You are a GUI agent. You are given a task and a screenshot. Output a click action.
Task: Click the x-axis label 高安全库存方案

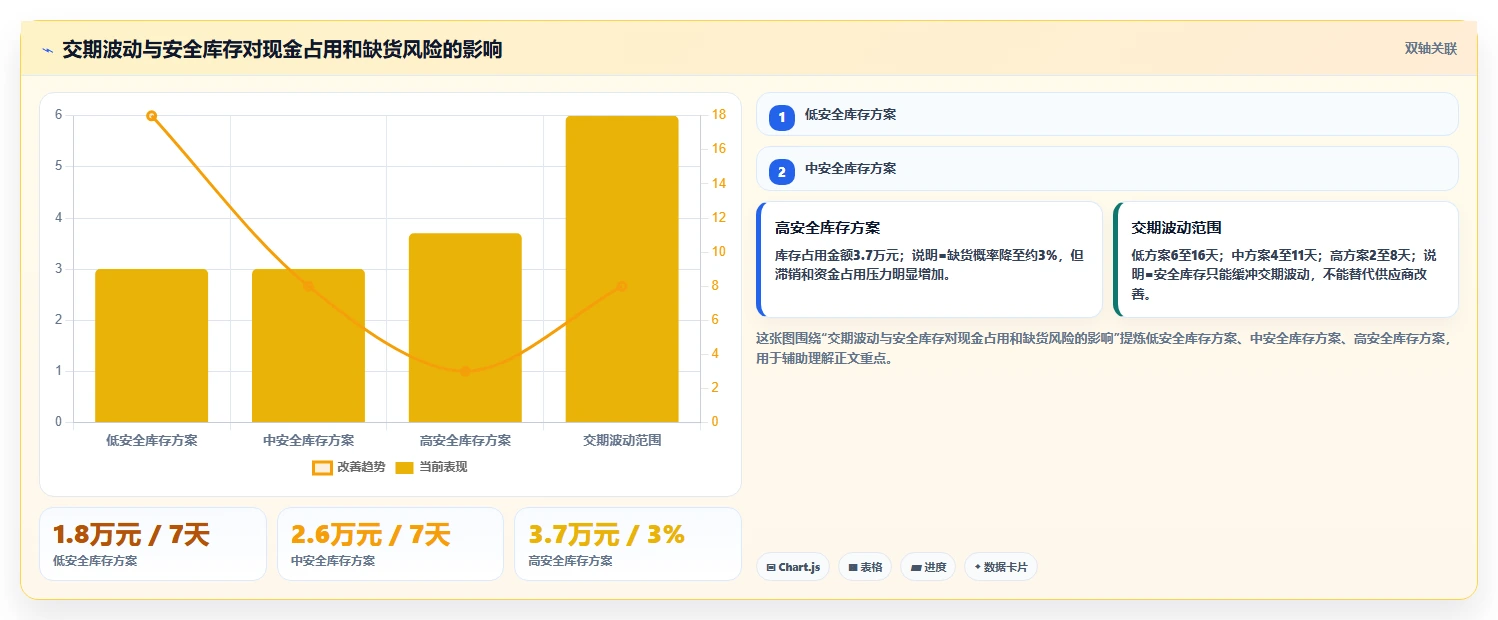tap(465, 440)
